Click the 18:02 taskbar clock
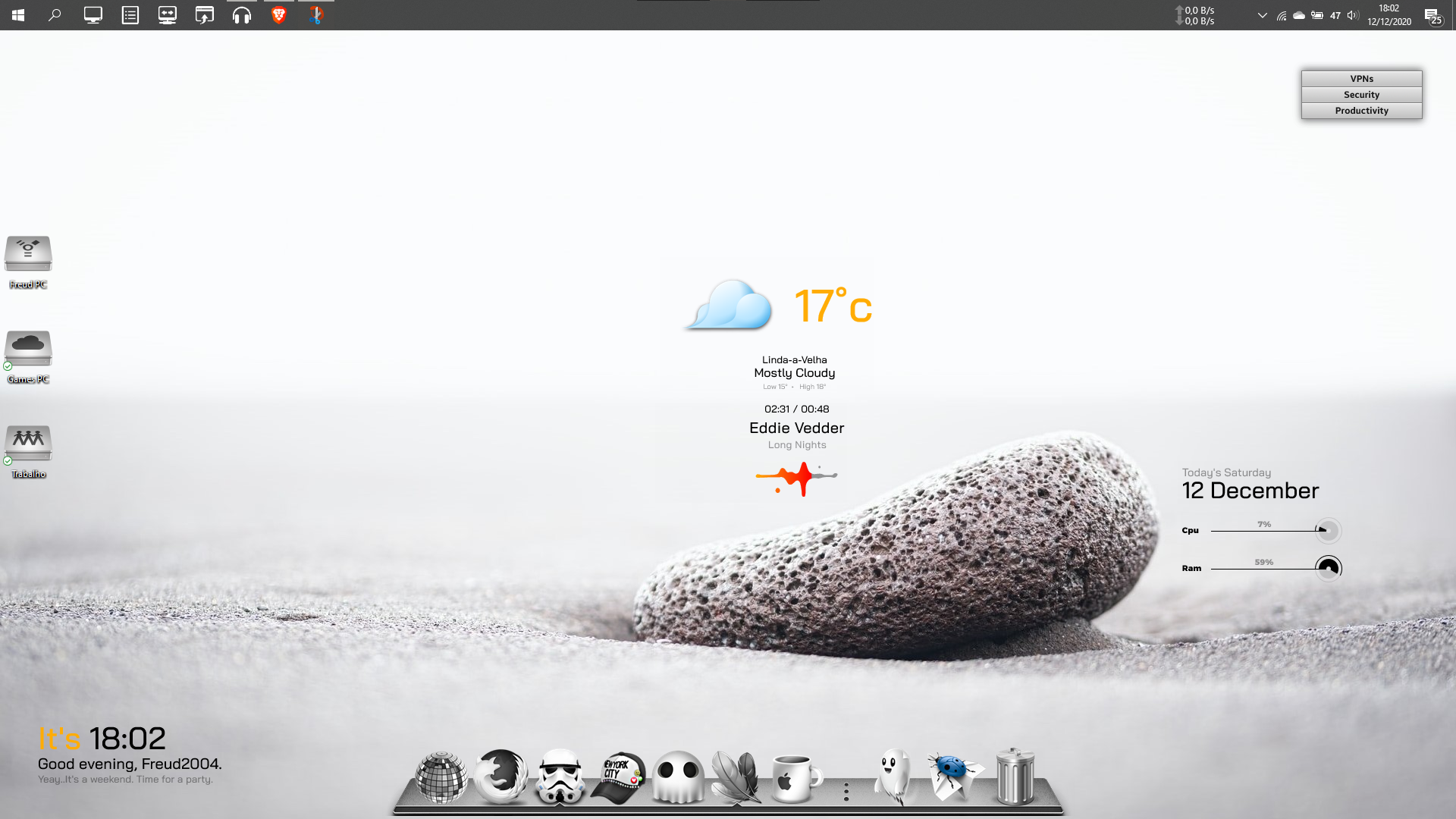Viewport: 1456px width, 819px height. tap(1389, 15)
